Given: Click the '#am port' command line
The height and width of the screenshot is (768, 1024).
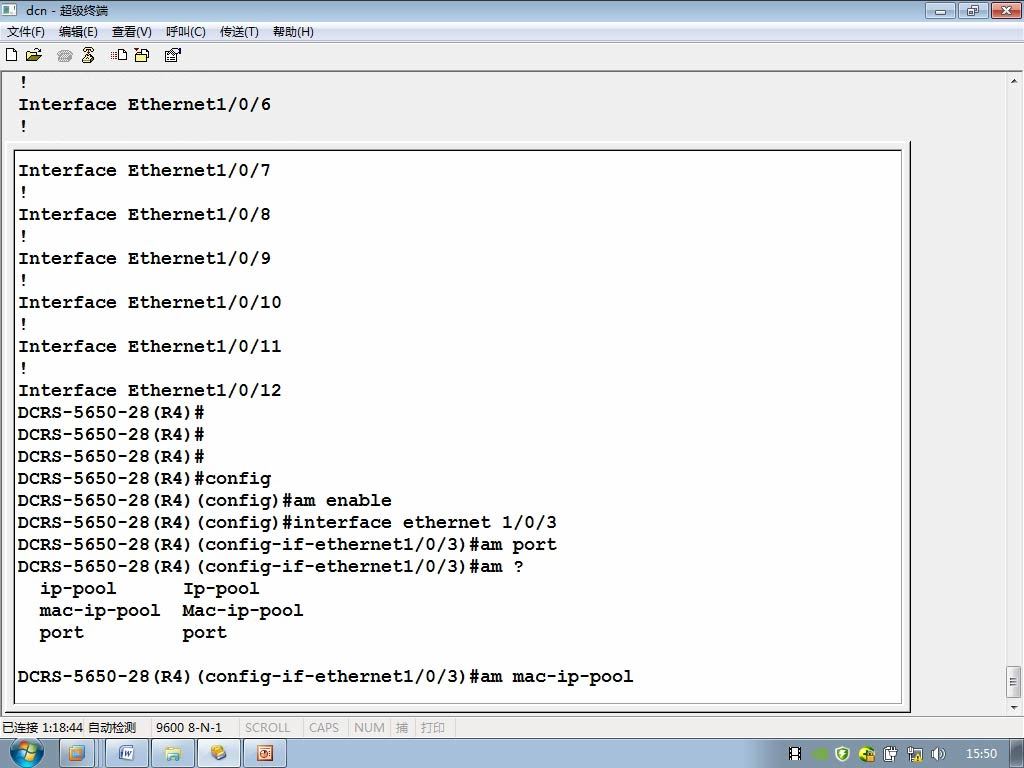Looking at the screenshot, I should pyautogui.click(x=287, y=545).
